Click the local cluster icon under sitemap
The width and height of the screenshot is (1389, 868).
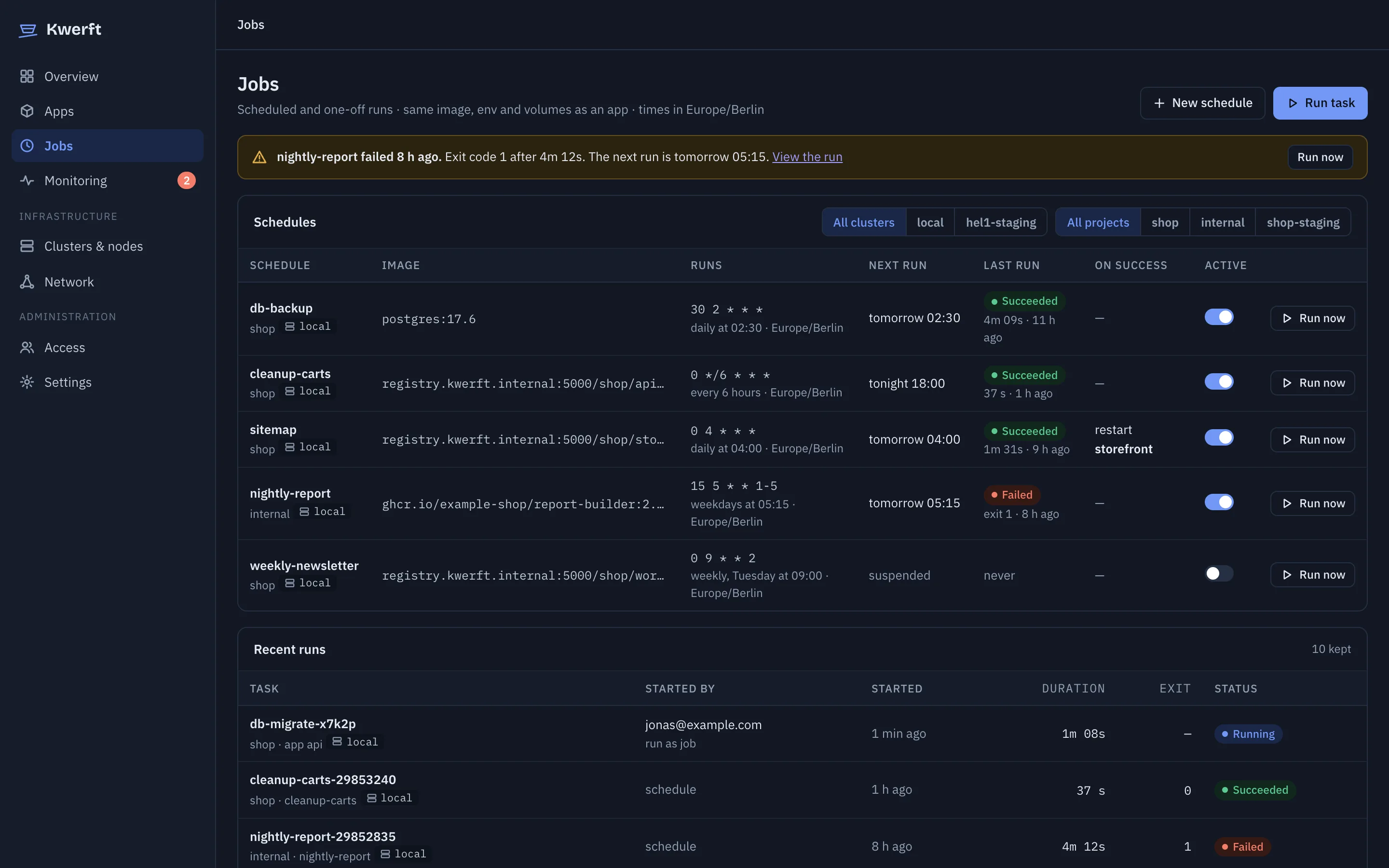click(290, 447)
